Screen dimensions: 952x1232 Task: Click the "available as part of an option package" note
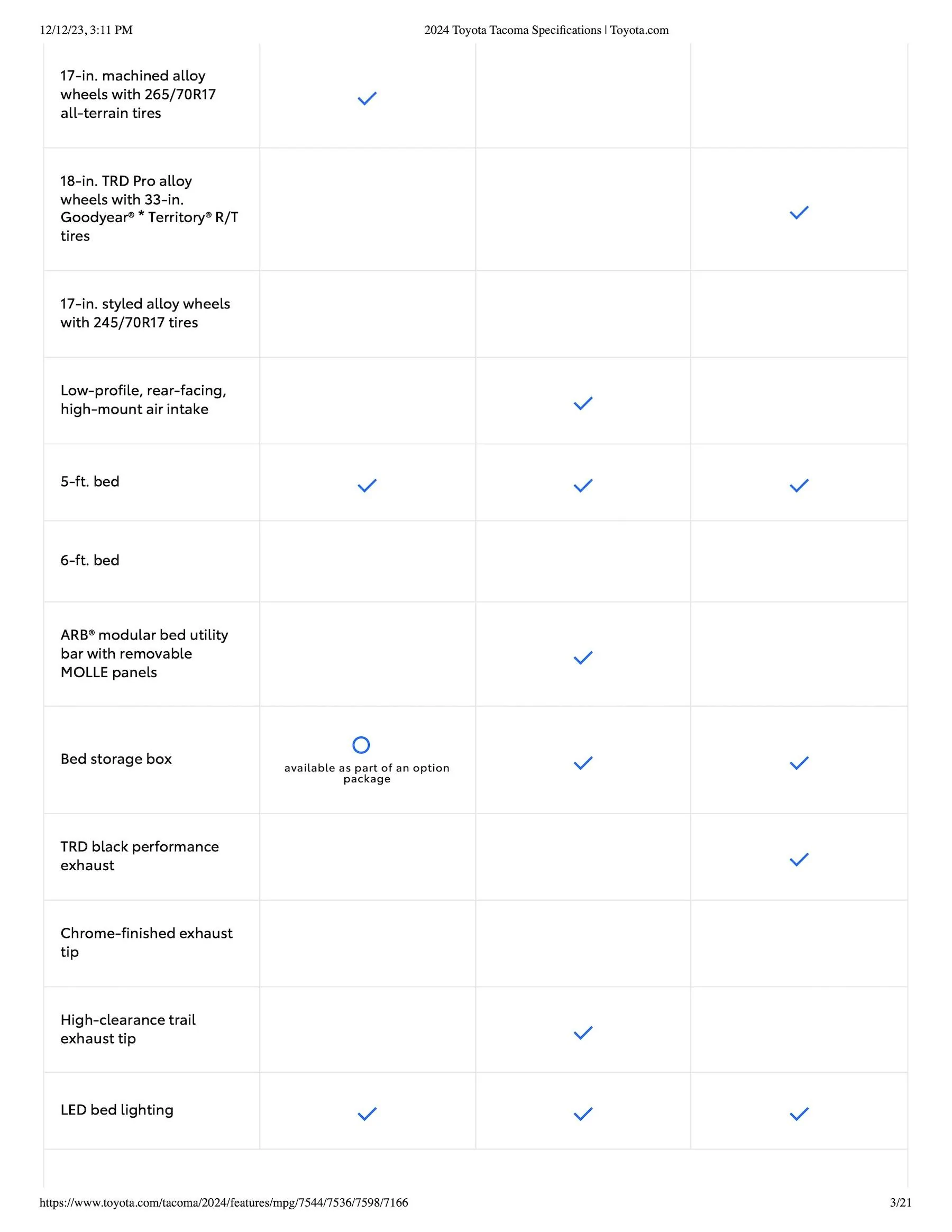[367, 773]
